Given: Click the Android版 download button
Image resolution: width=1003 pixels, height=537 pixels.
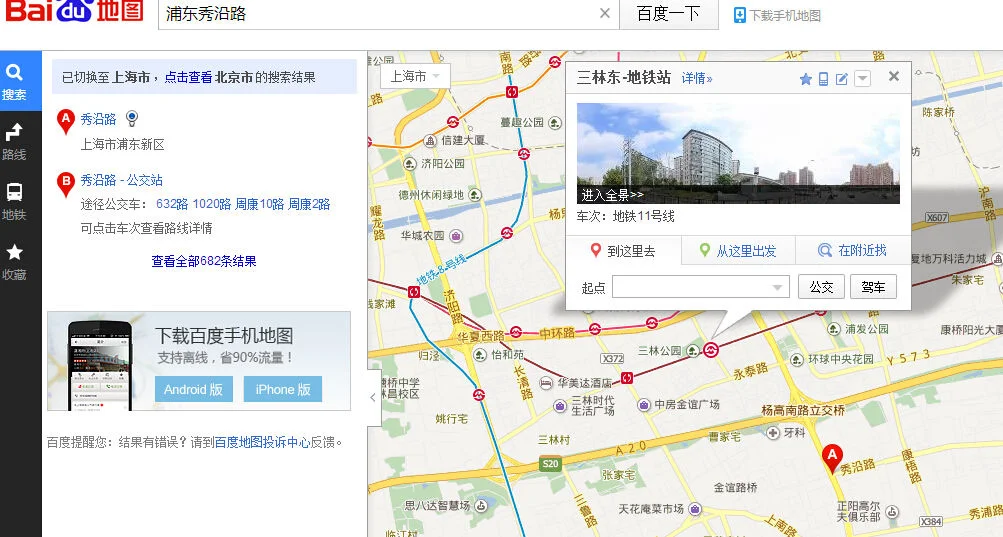Looking at the screenshot, I should tap(194, 389).
